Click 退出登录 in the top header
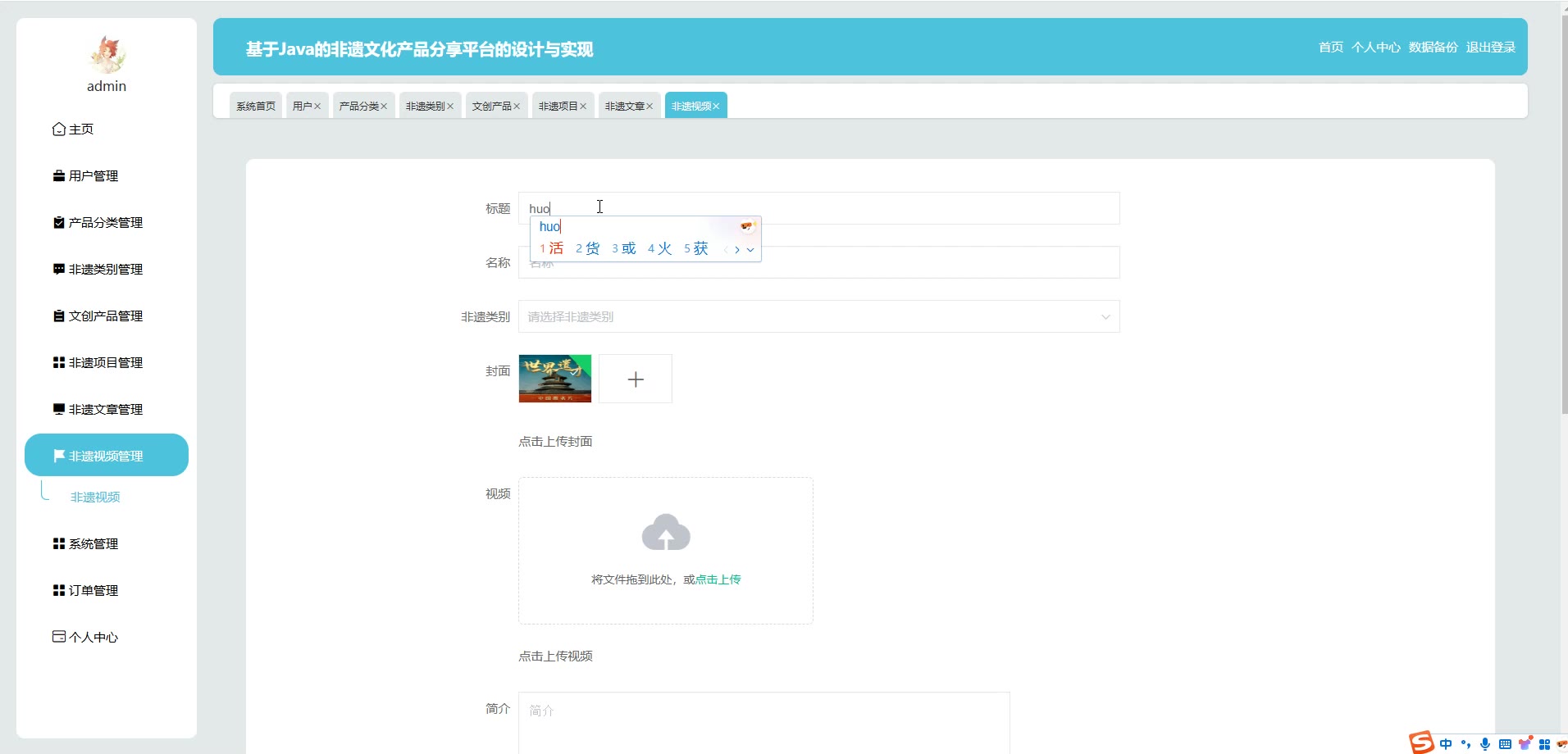This screenshot has width=1568, height=754. 1490,48
